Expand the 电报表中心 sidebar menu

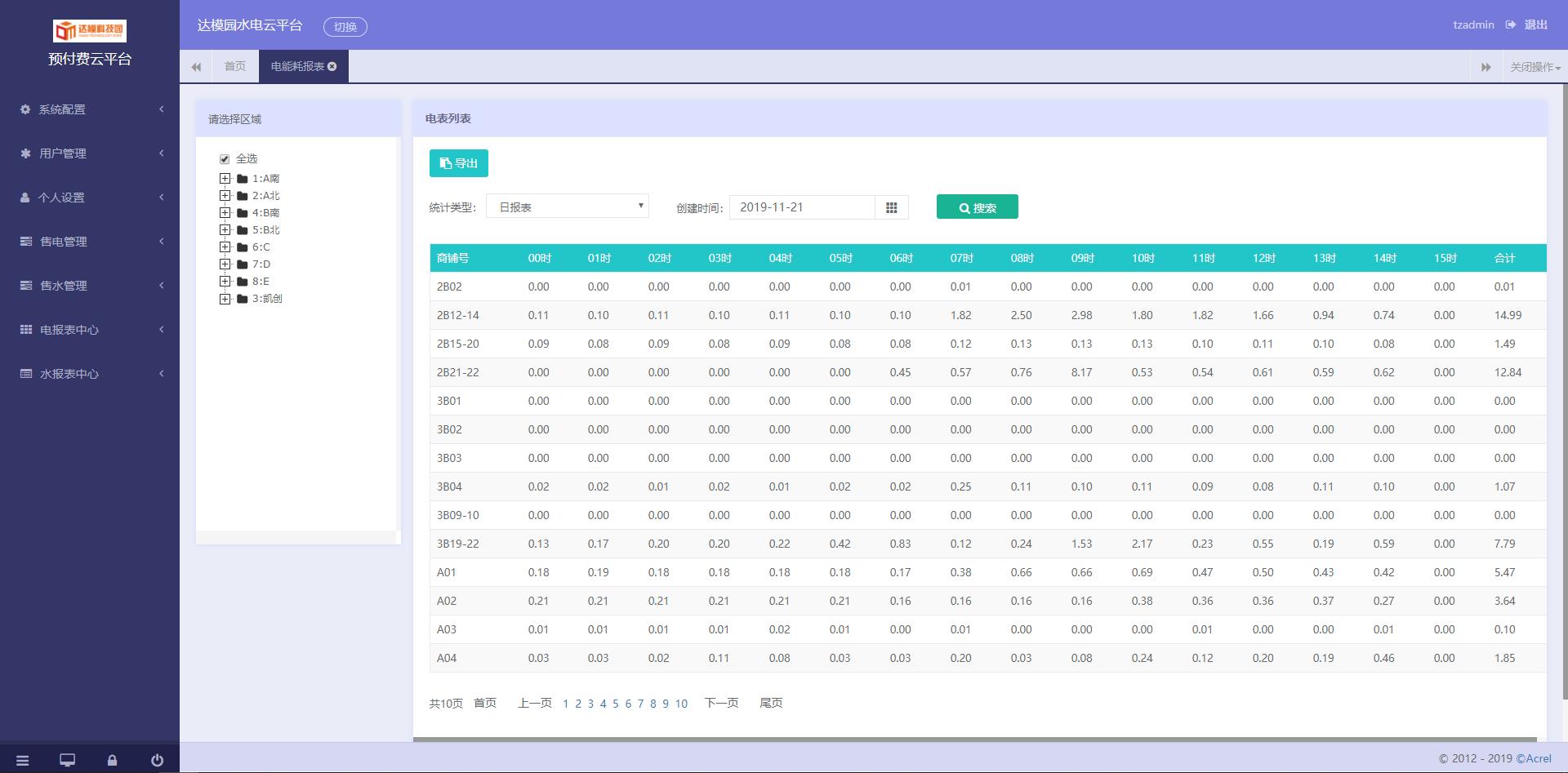tap(90, 330)
